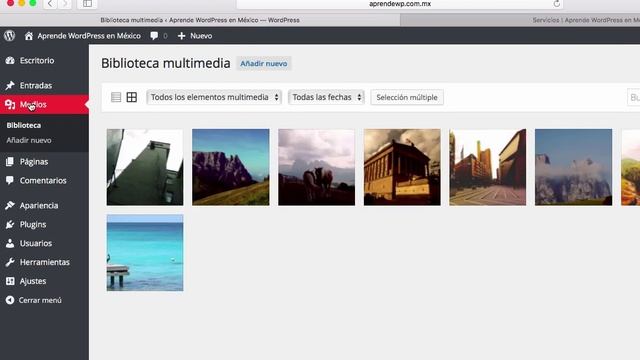Screen dimensions: 640x360
Task: Click the Escritorio dashboard icon
Action: [x=10, y=60]
